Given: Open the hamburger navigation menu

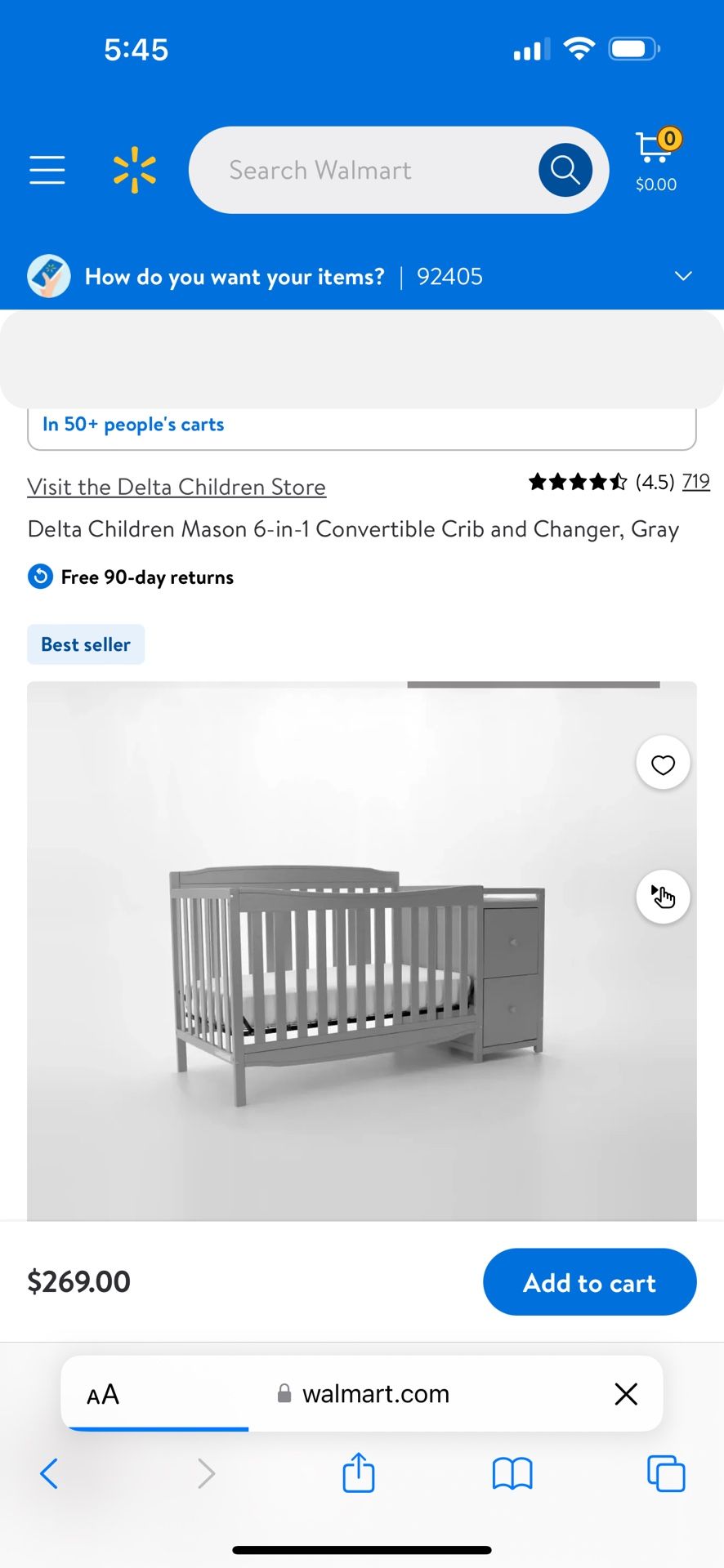Looking at the screenshot, I should pyautogui.click(x=47, y=170).
